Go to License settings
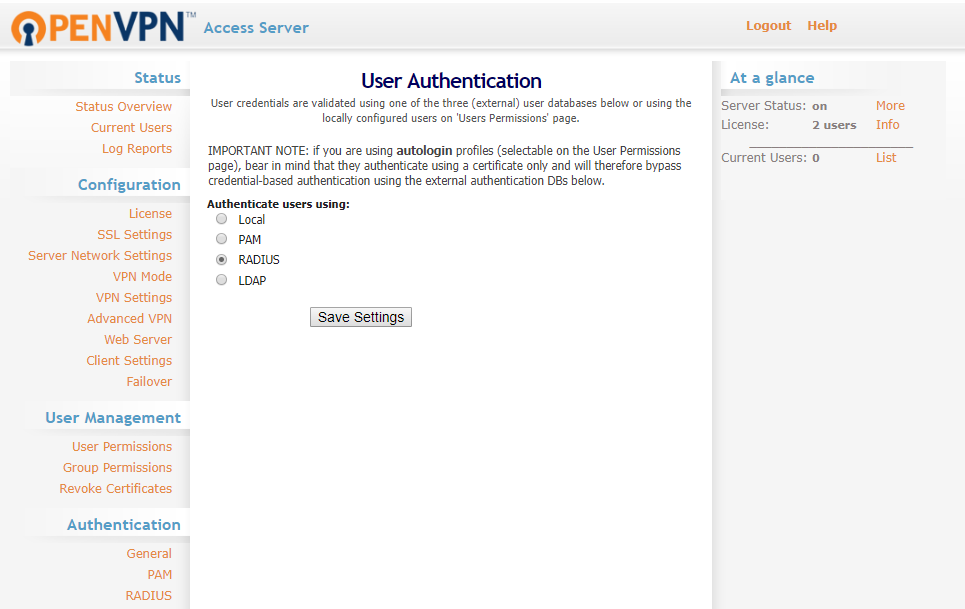The height and width of the screenshot is (609, 965). (x=150, y=213)
